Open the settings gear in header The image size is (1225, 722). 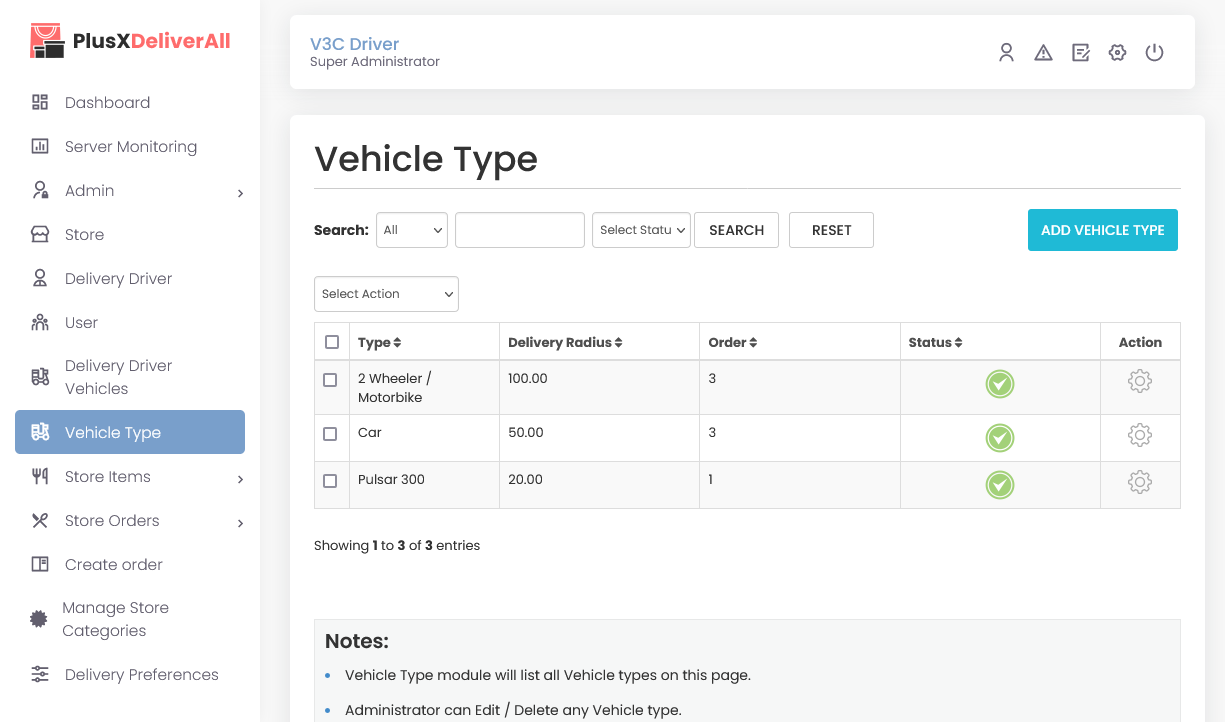tap(1118, 53)
